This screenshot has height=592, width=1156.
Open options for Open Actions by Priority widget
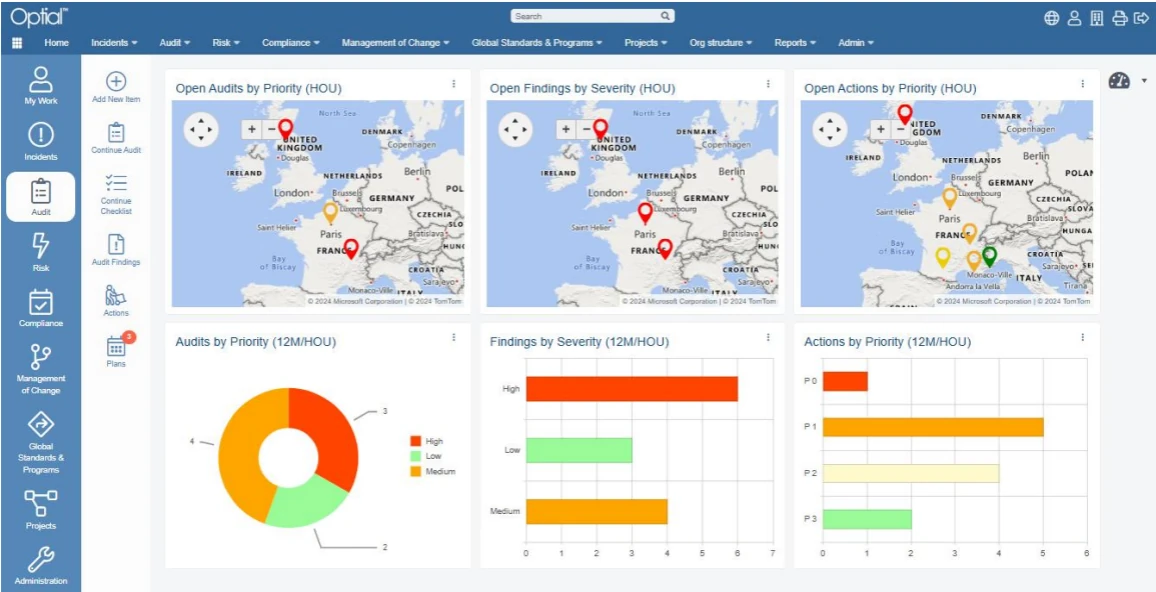click(1082, 84)
